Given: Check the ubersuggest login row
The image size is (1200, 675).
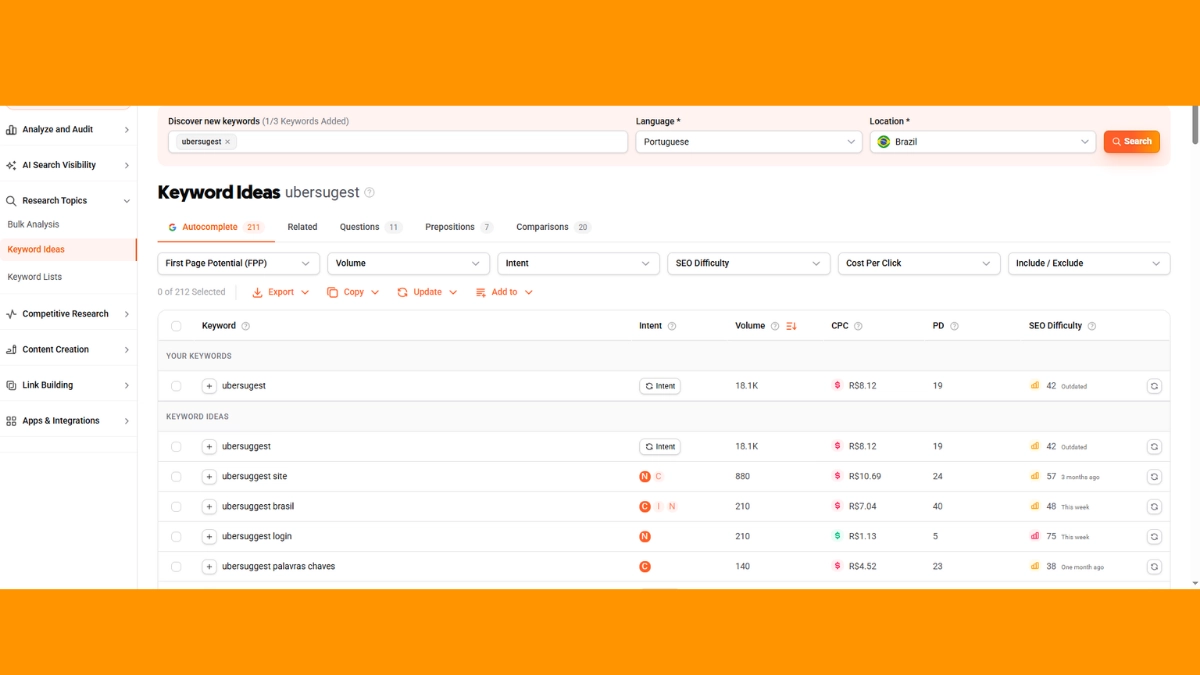Looking at the screenshot, I should (176, 537).
